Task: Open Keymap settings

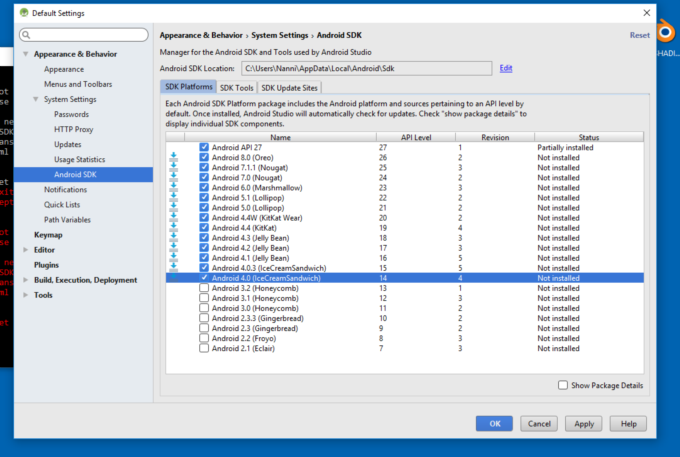Action: pyautogui.click(x=48, y=235)
